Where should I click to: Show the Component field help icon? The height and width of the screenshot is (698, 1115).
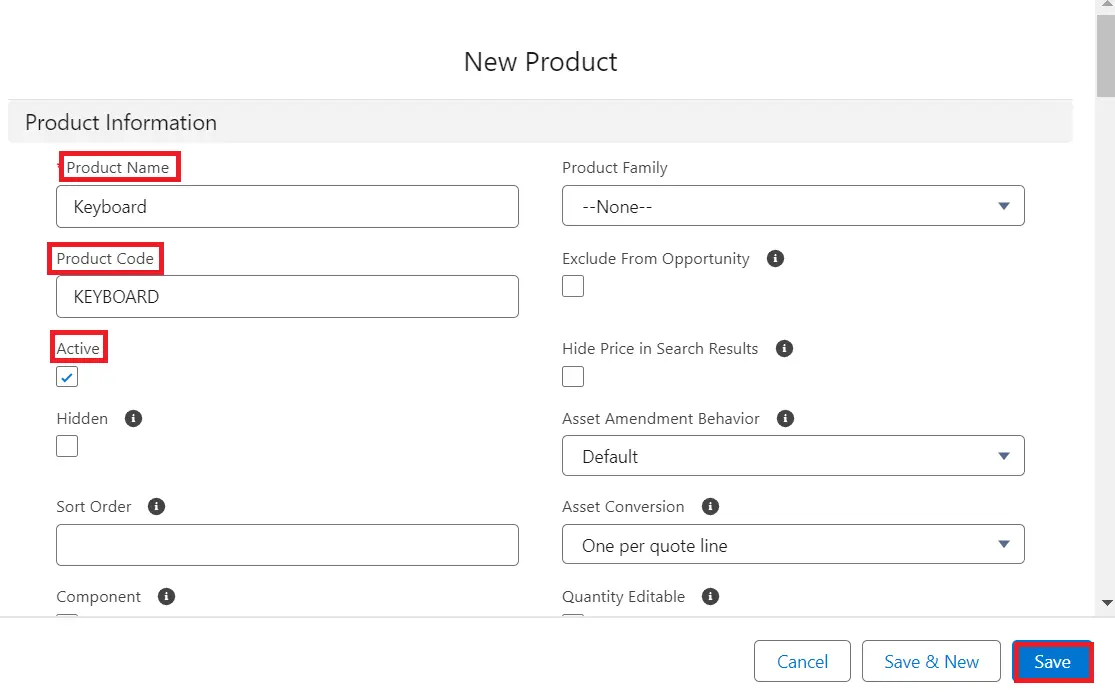[167, 597]
